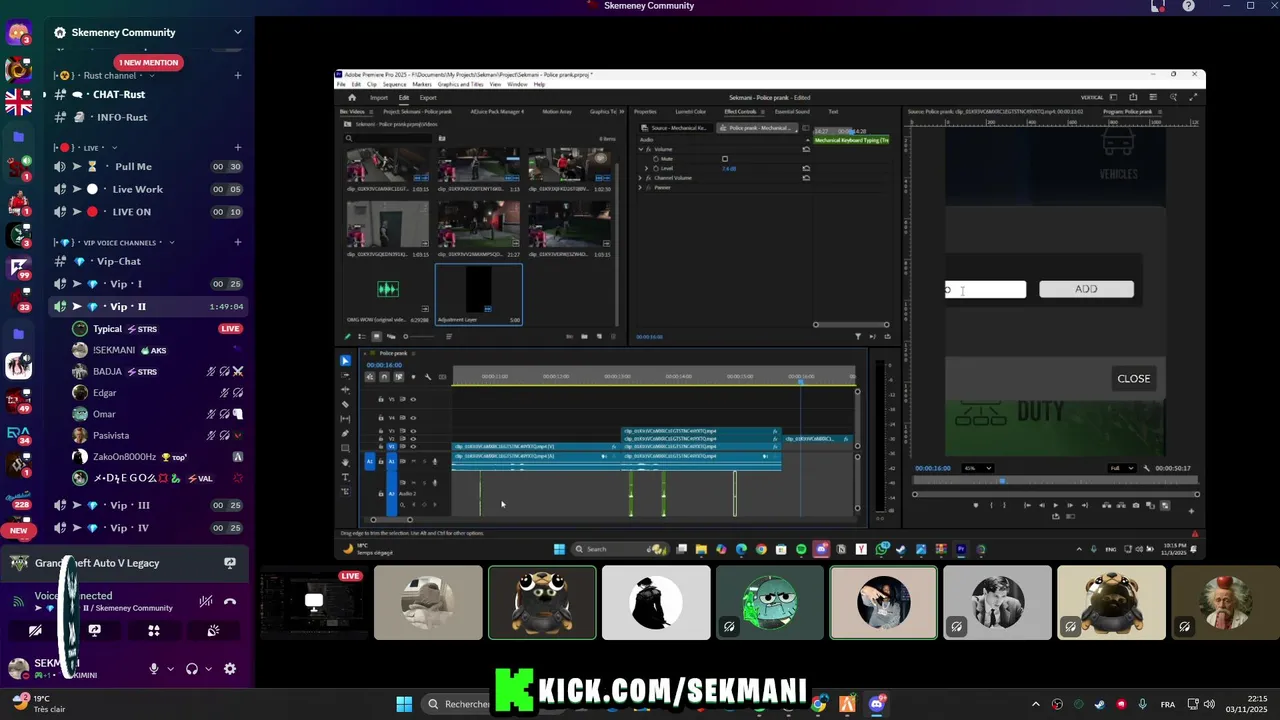This screenshot has width=1280, height=720.
Task: Select the Type tool in Premiere toolbar
Action: coord(345,477)
